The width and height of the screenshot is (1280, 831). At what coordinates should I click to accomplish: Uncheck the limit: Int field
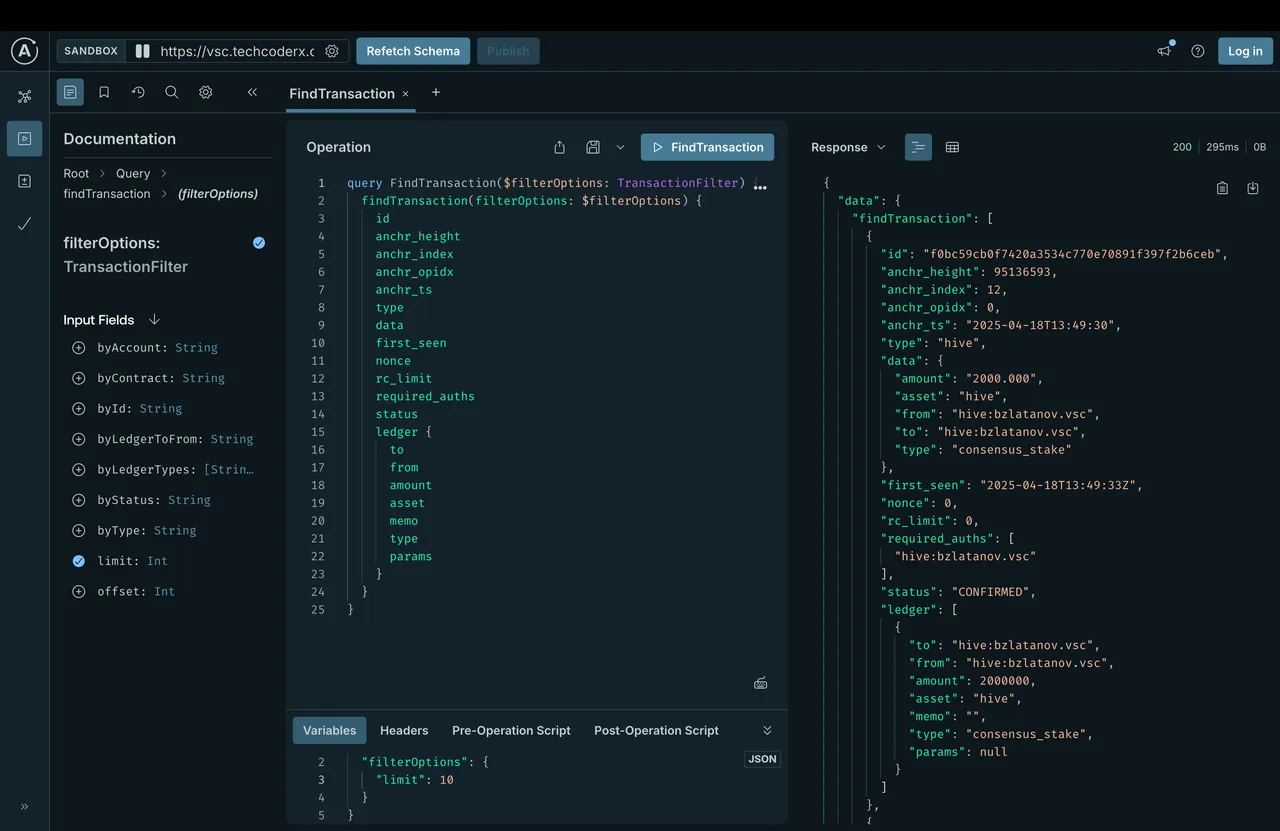[x=78, y=561]
